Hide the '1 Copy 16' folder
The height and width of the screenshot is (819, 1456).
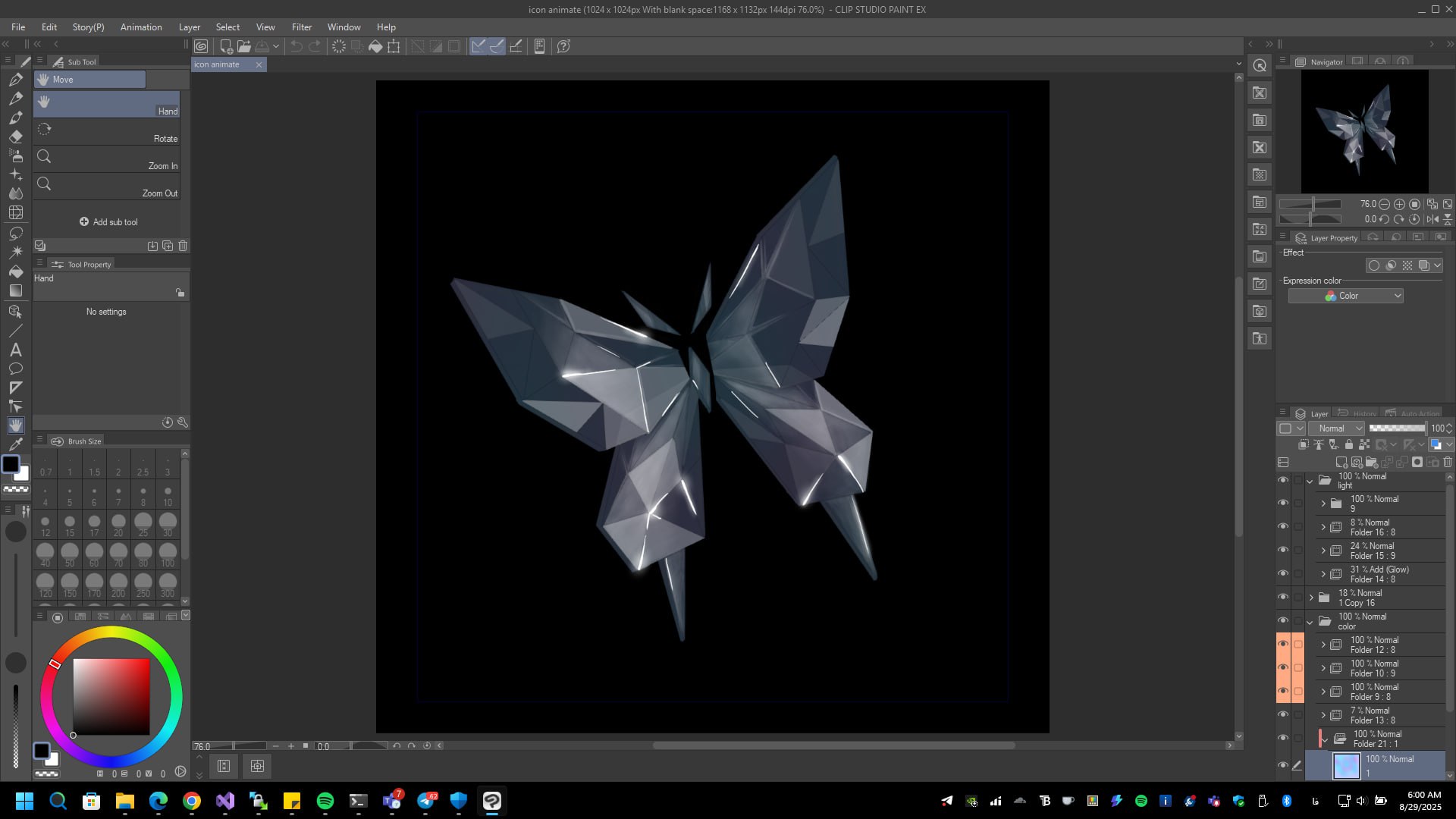(1283, 598)
